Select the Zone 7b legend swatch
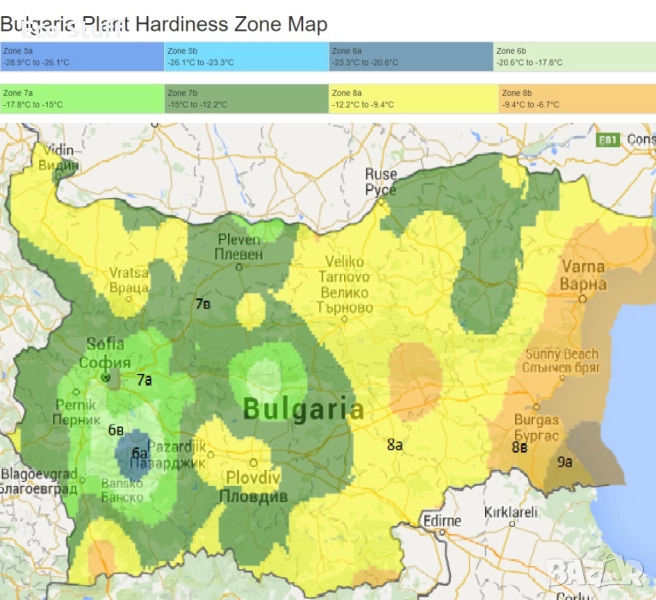656x600 pixels. pyautogui.click(x=246, y=98)
